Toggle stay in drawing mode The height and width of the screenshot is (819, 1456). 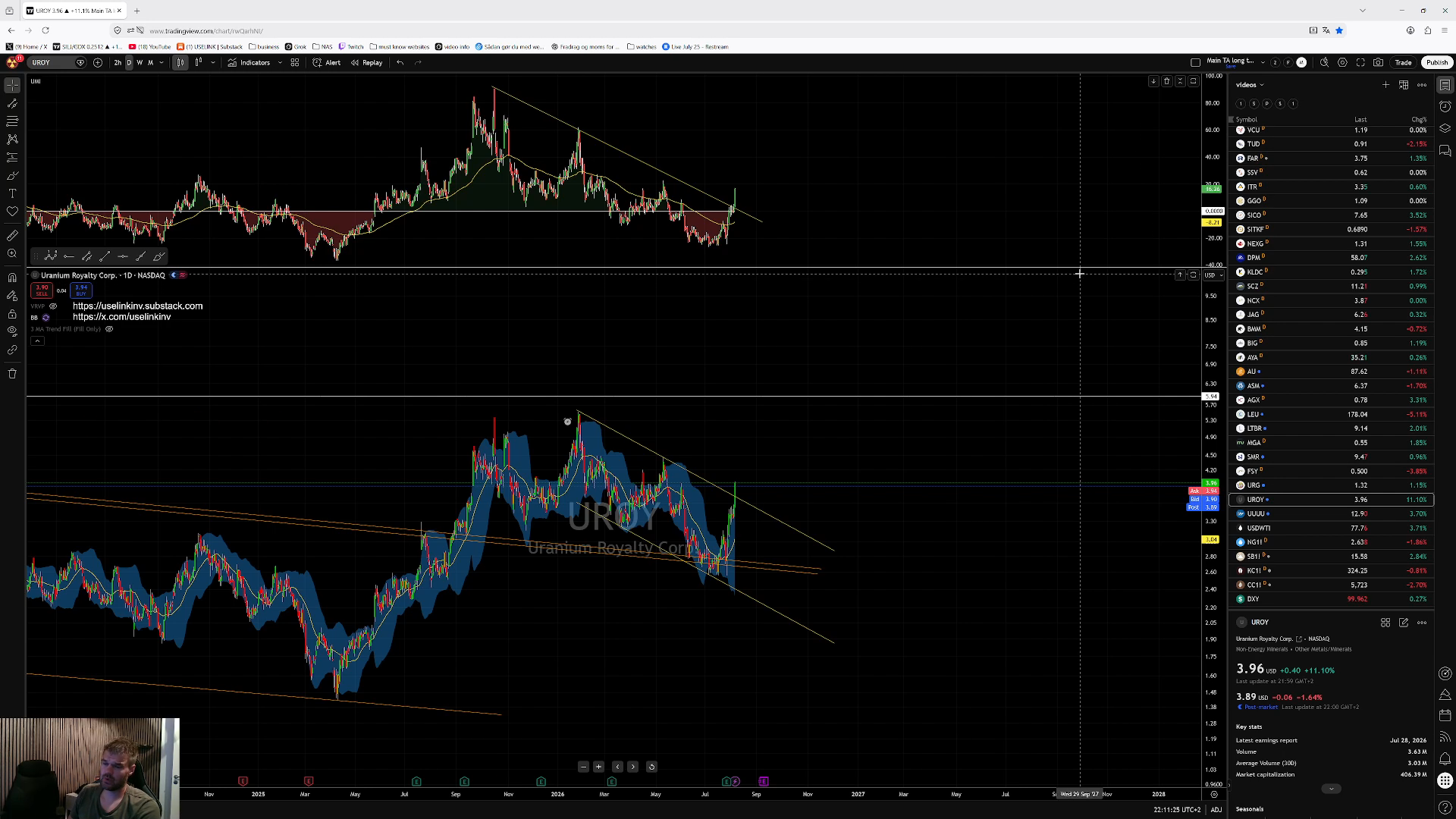(x=12, y=296)
